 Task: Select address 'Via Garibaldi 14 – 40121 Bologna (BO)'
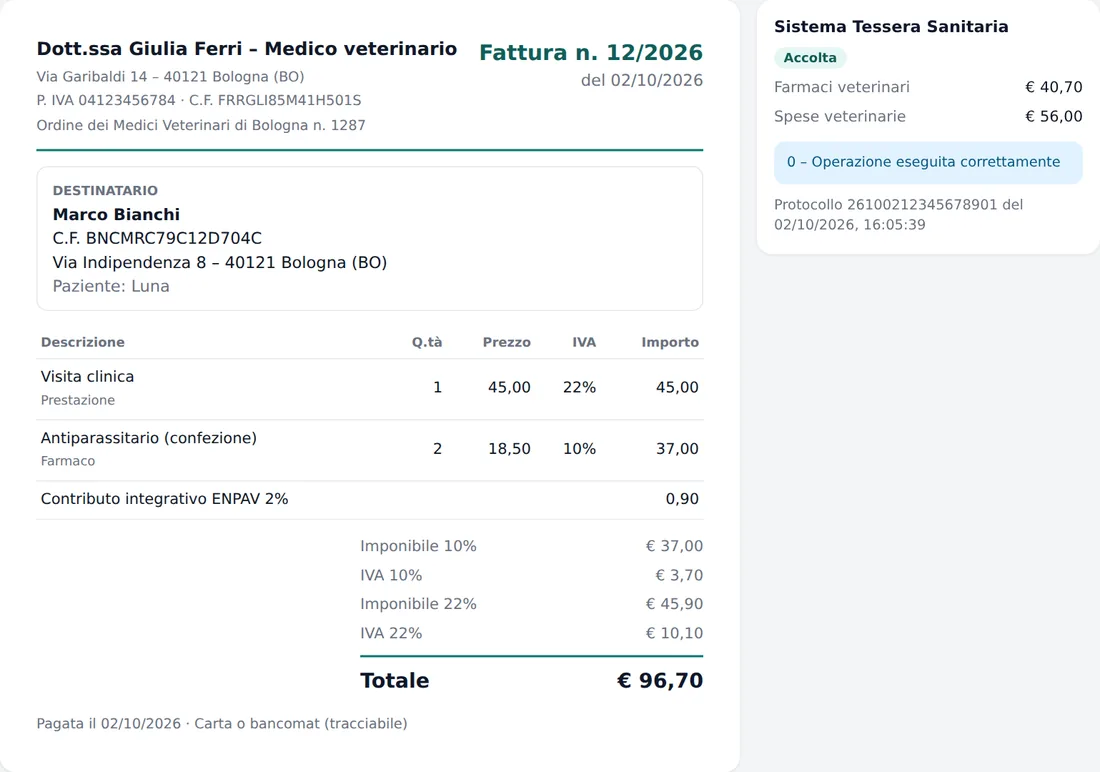click(x=170, y=76)
